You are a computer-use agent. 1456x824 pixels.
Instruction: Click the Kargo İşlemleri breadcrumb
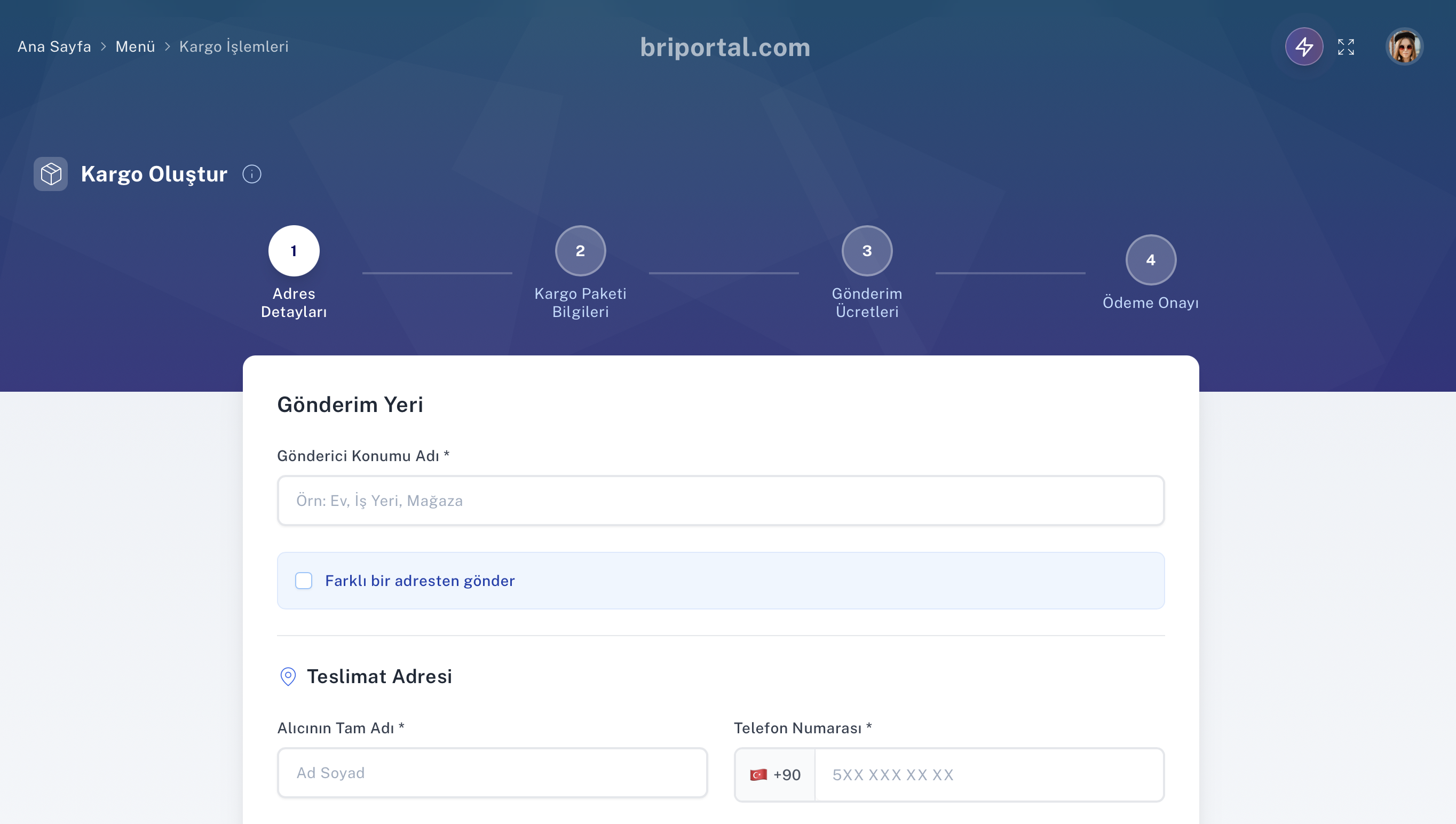(x=234, y=46)
